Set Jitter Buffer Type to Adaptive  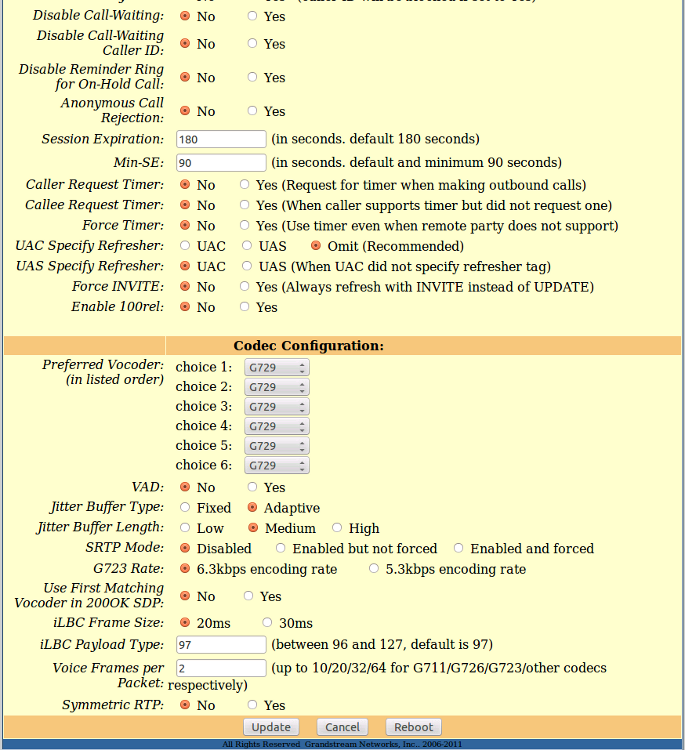(x=253, y=507)
